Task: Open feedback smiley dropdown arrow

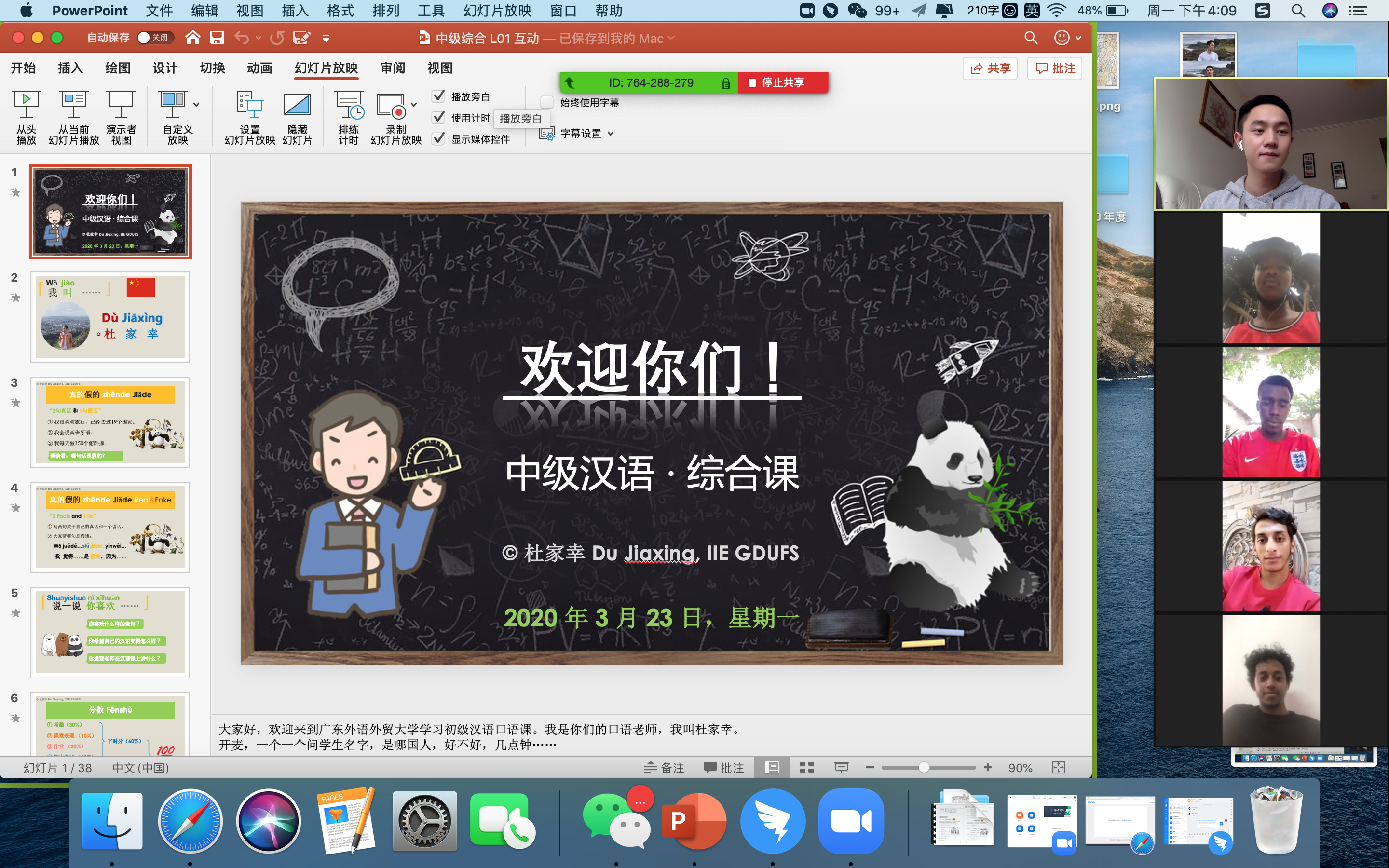Action: [1078, 39]
